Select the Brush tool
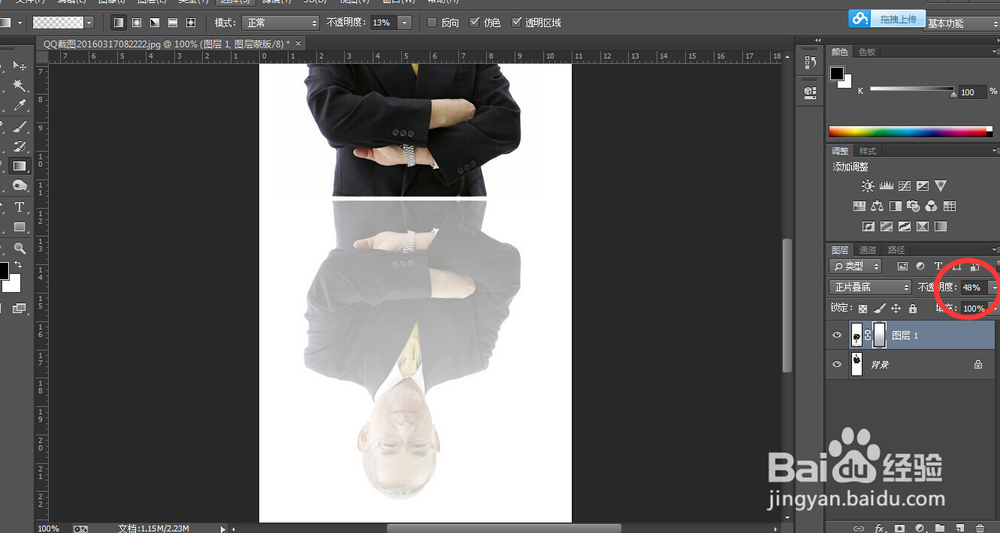1000x533 pixels. point(19,126)
